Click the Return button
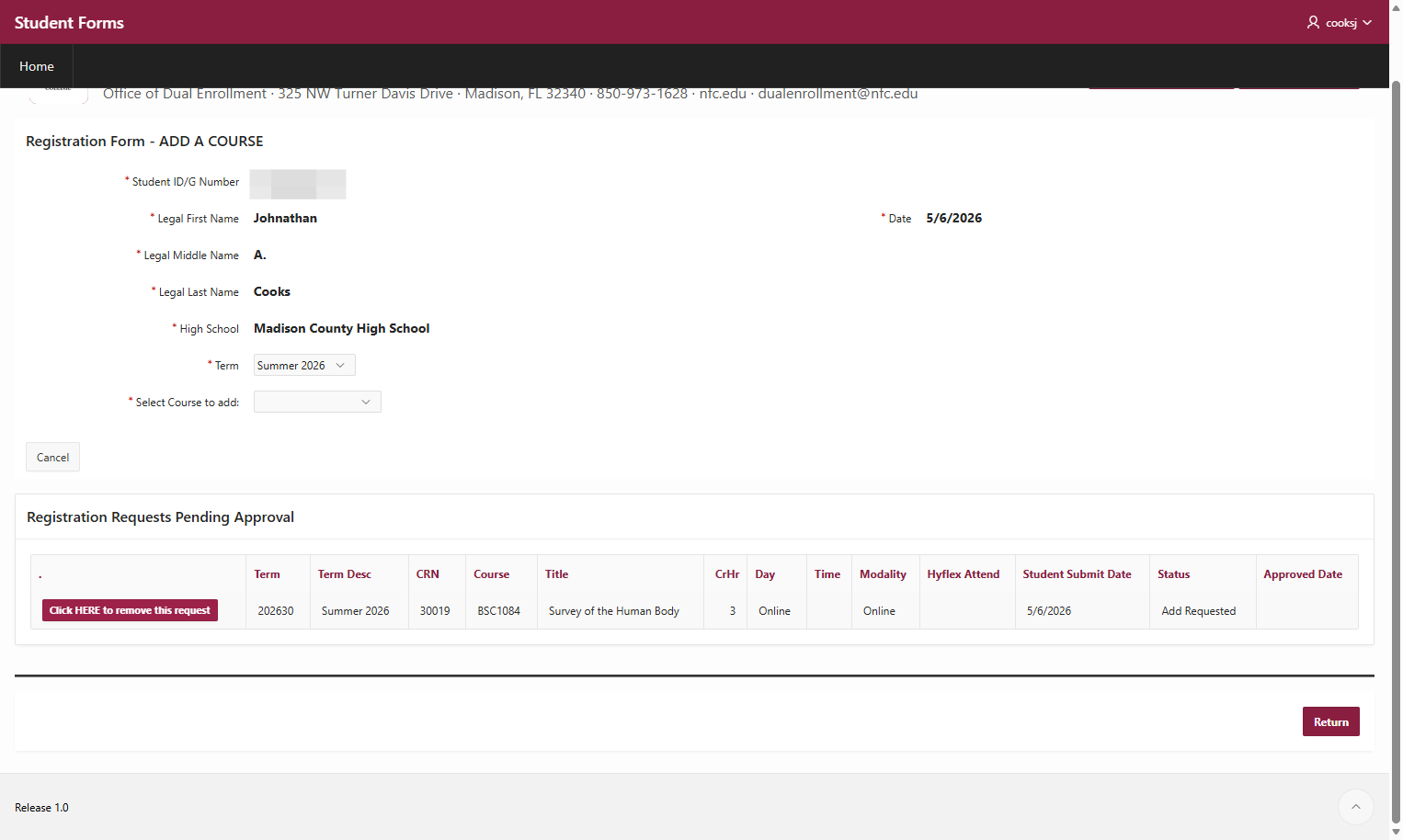The height and width of the screenshot is (840, 1403). tap(1330, 721)
